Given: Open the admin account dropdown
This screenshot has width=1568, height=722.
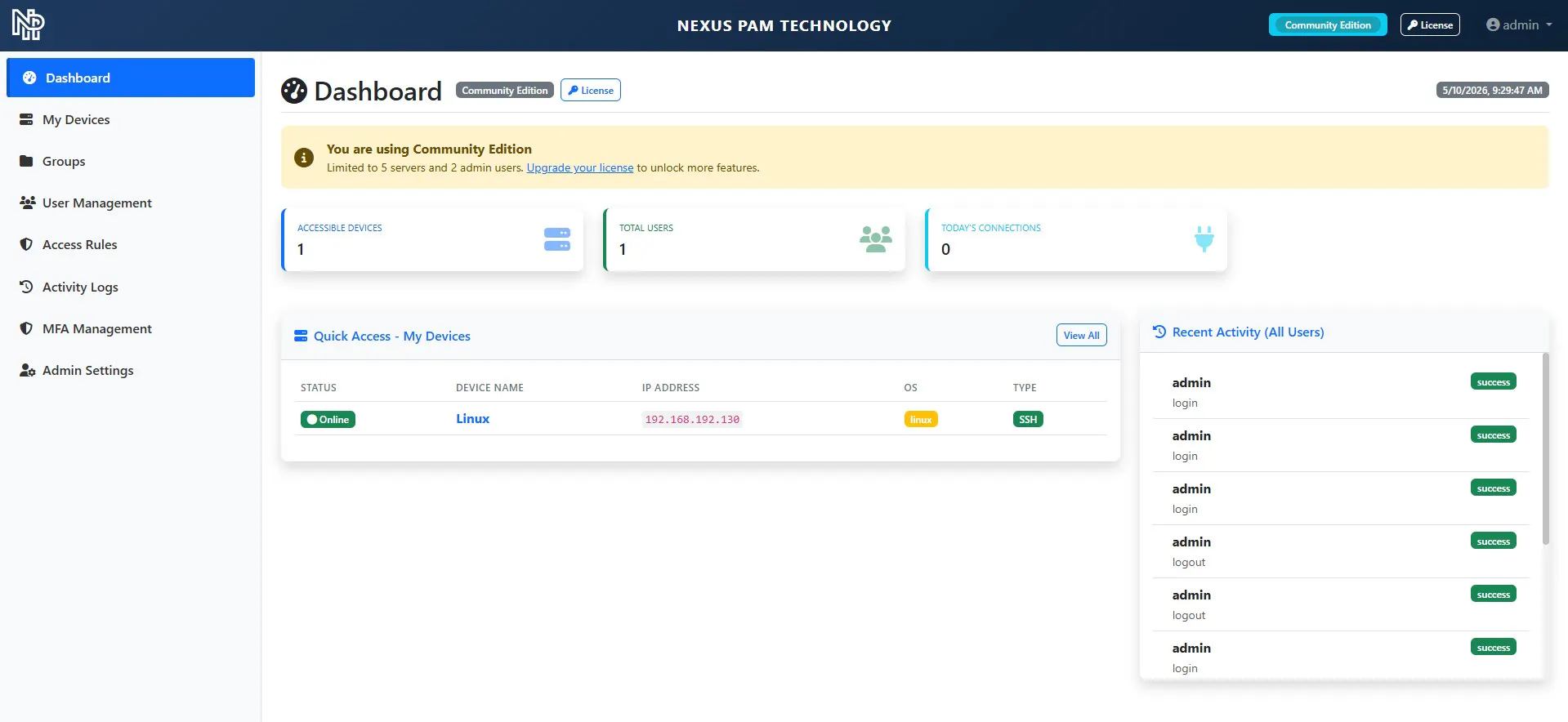Looking at the screenshot, I should click(x=1519, y=25).
